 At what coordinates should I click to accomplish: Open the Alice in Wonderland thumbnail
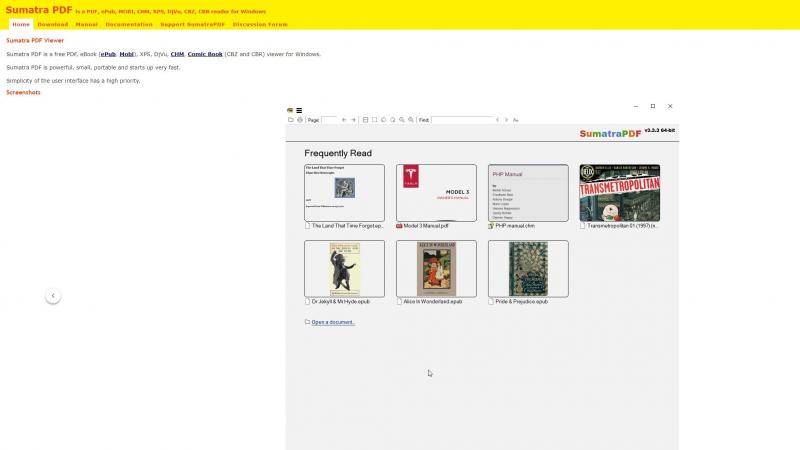[x=436, y=269]
